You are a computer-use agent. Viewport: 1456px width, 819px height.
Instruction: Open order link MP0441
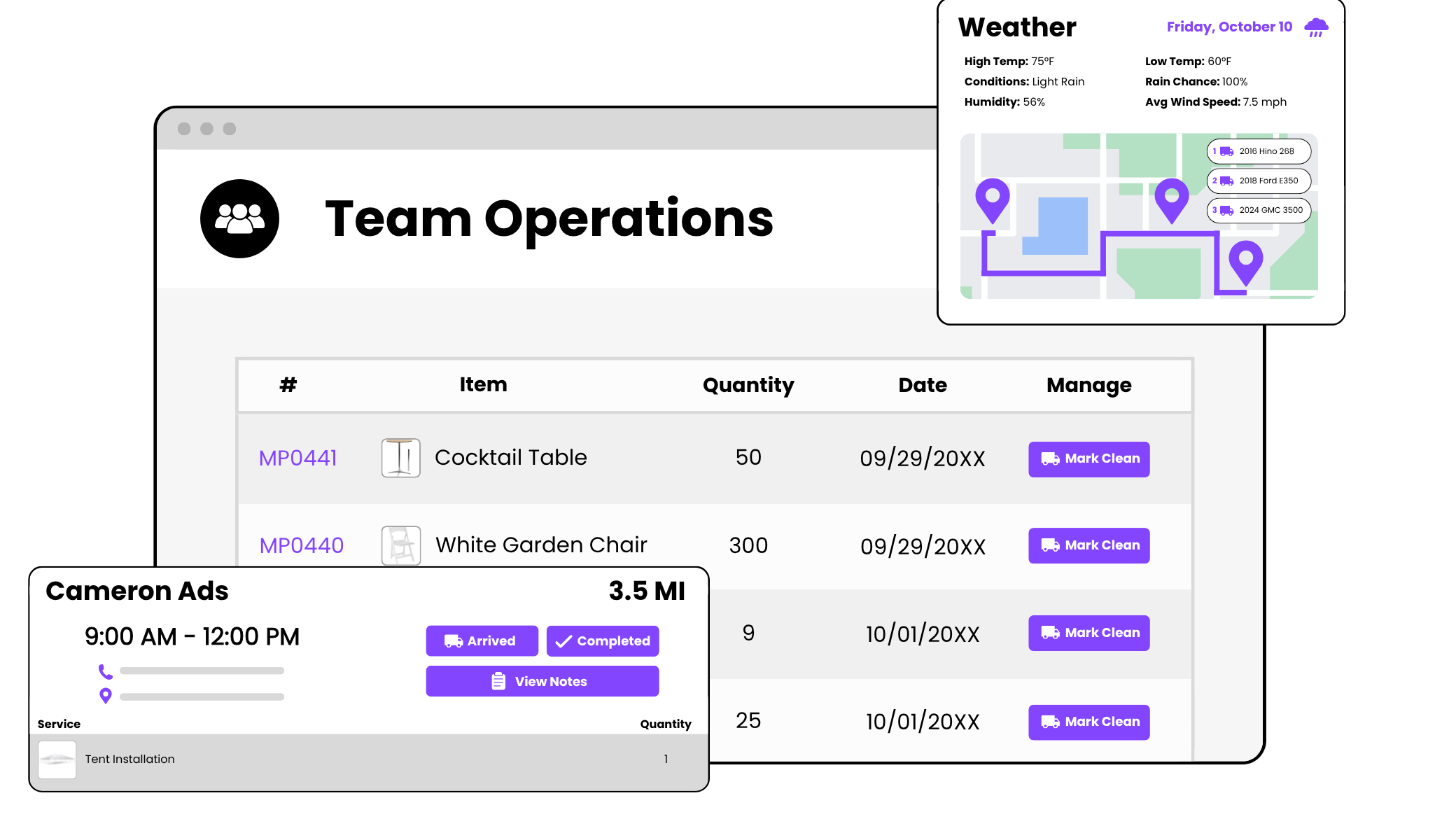[x=298, y=458]
